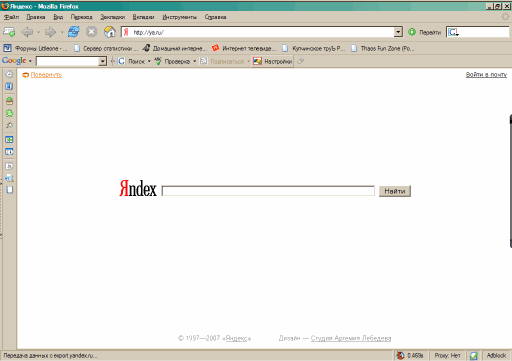This screenshot has height=361, width=512.
Task: Click the Настройки settings icon in Google toolbar
Action: click(x=257, y=61)
